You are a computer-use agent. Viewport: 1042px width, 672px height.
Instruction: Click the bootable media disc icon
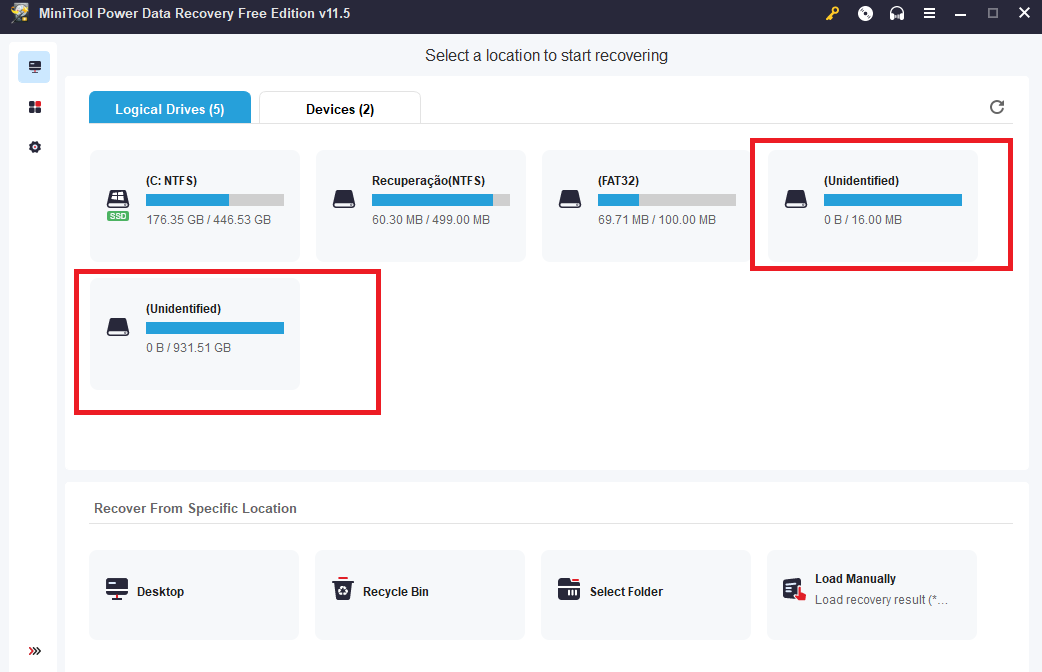pyautogui.click(x=865, y=13)
